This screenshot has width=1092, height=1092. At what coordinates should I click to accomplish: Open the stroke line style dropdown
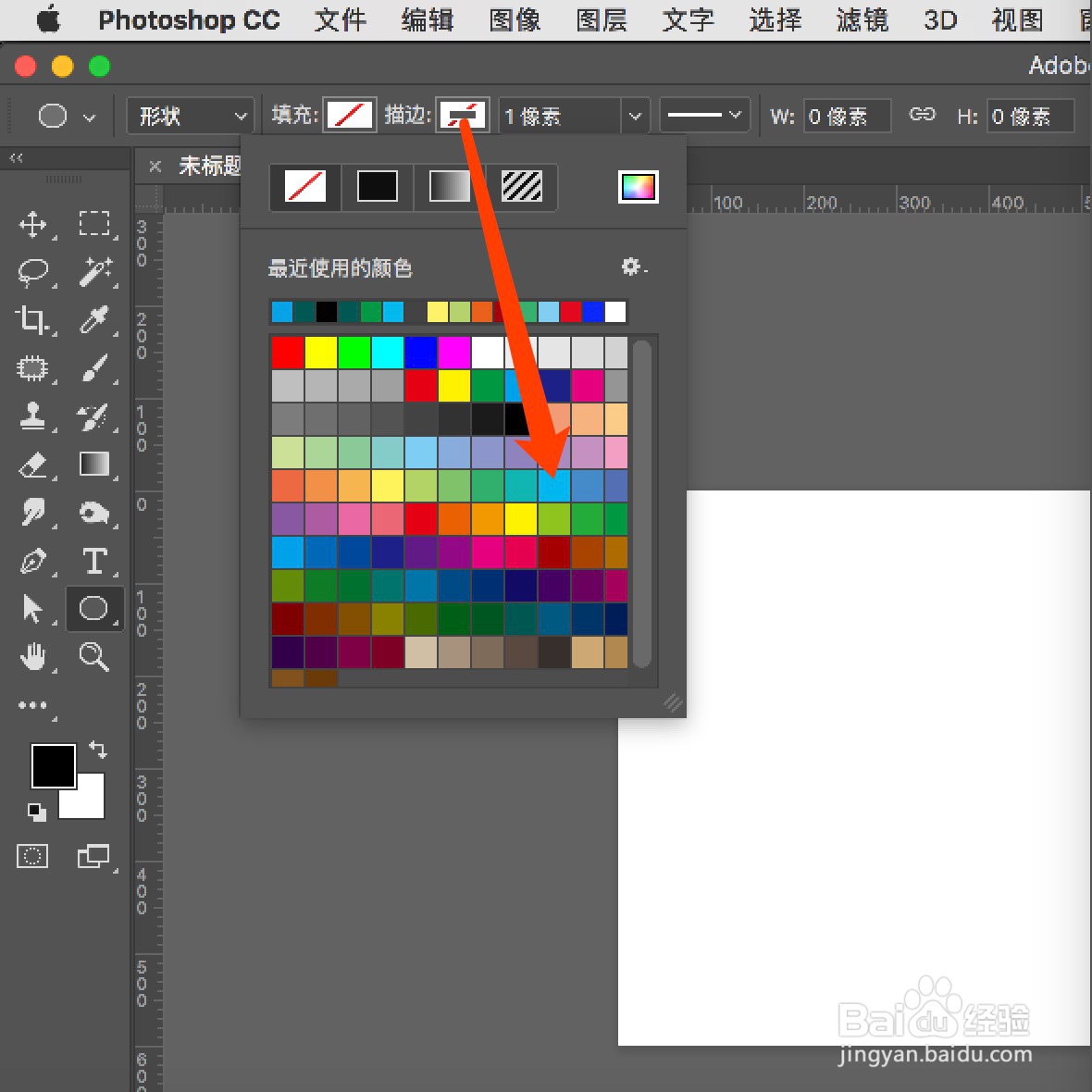pos(704,115)
